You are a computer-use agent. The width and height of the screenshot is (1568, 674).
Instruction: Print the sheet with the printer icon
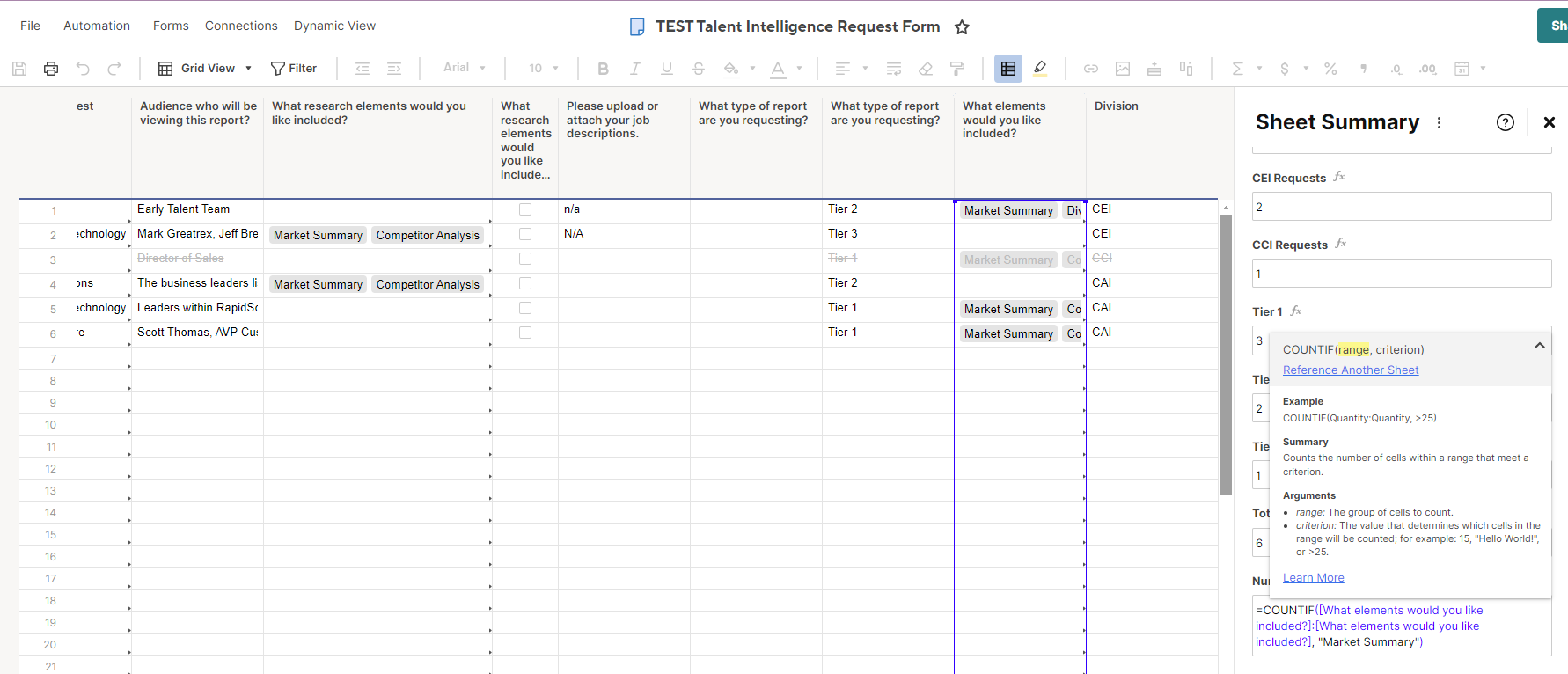[x=51, y=69]
